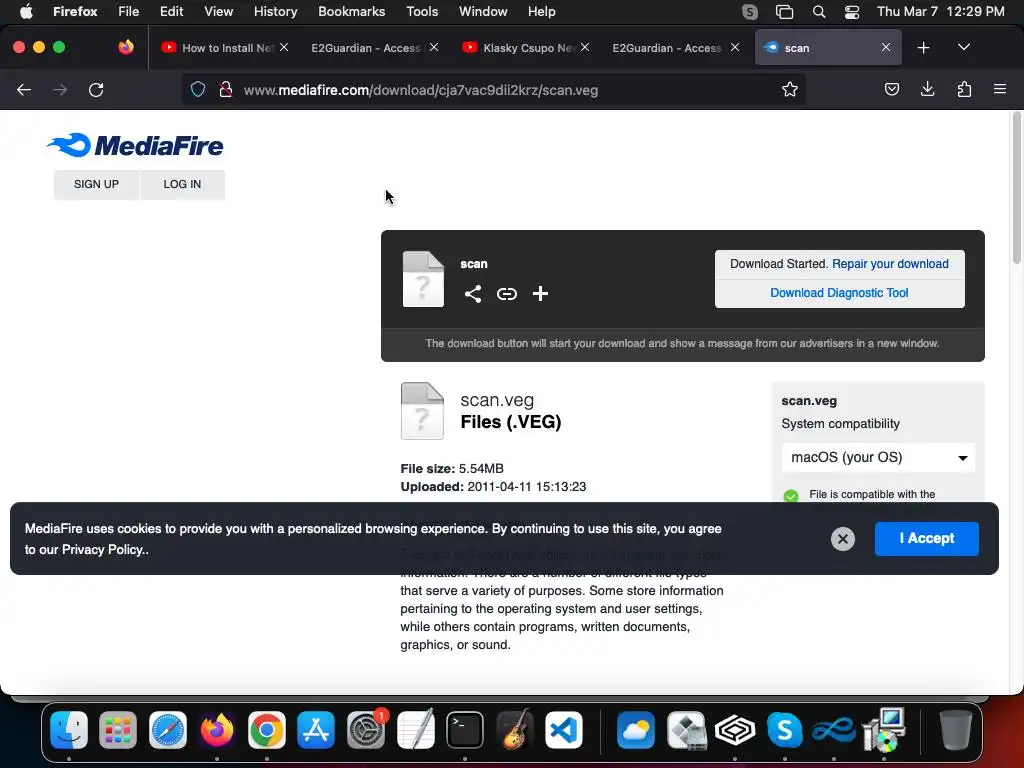The image size is (1024, 768).
Task: Launch Google Chrome from the dock
Action: 266,729
